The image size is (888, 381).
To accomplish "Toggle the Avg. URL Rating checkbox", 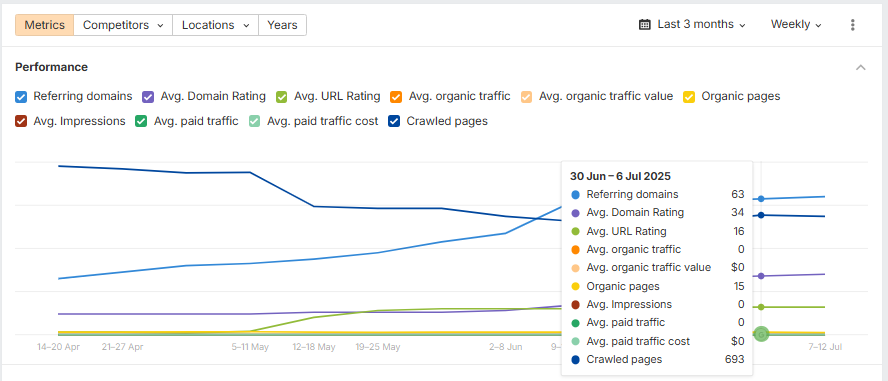I will [x=281, y=96].
